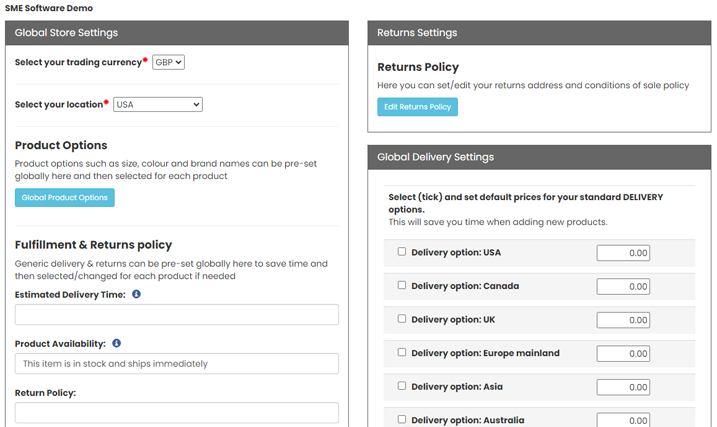Check the Delivery option: UK checkbox

[402, 319]
